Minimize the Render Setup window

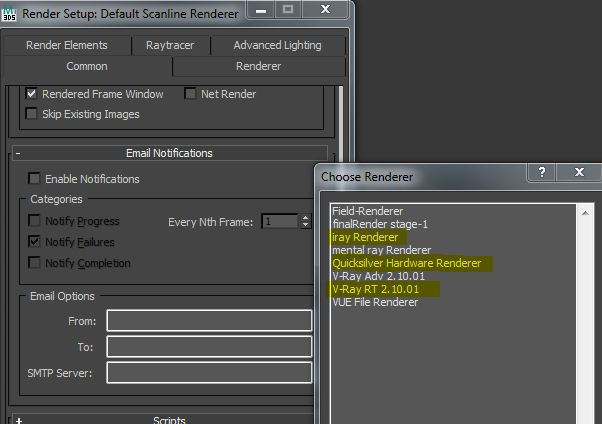(x=261, y=10)
